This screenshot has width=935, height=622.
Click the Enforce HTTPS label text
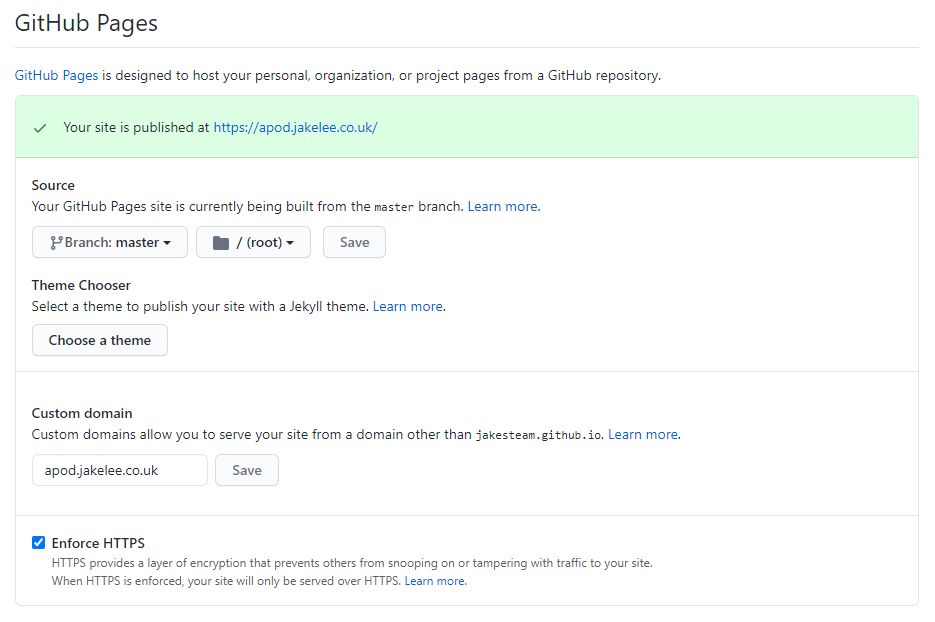98,543
